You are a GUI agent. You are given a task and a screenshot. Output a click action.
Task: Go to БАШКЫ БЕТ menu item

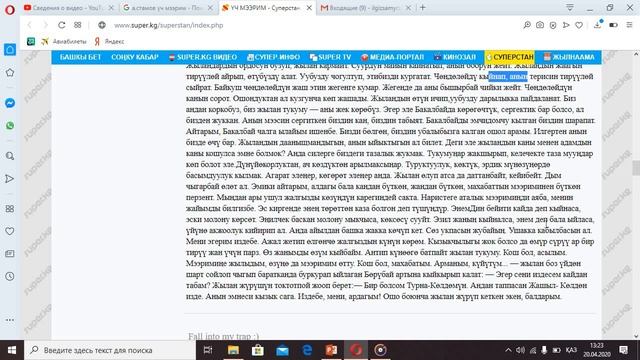pos(80,57)
